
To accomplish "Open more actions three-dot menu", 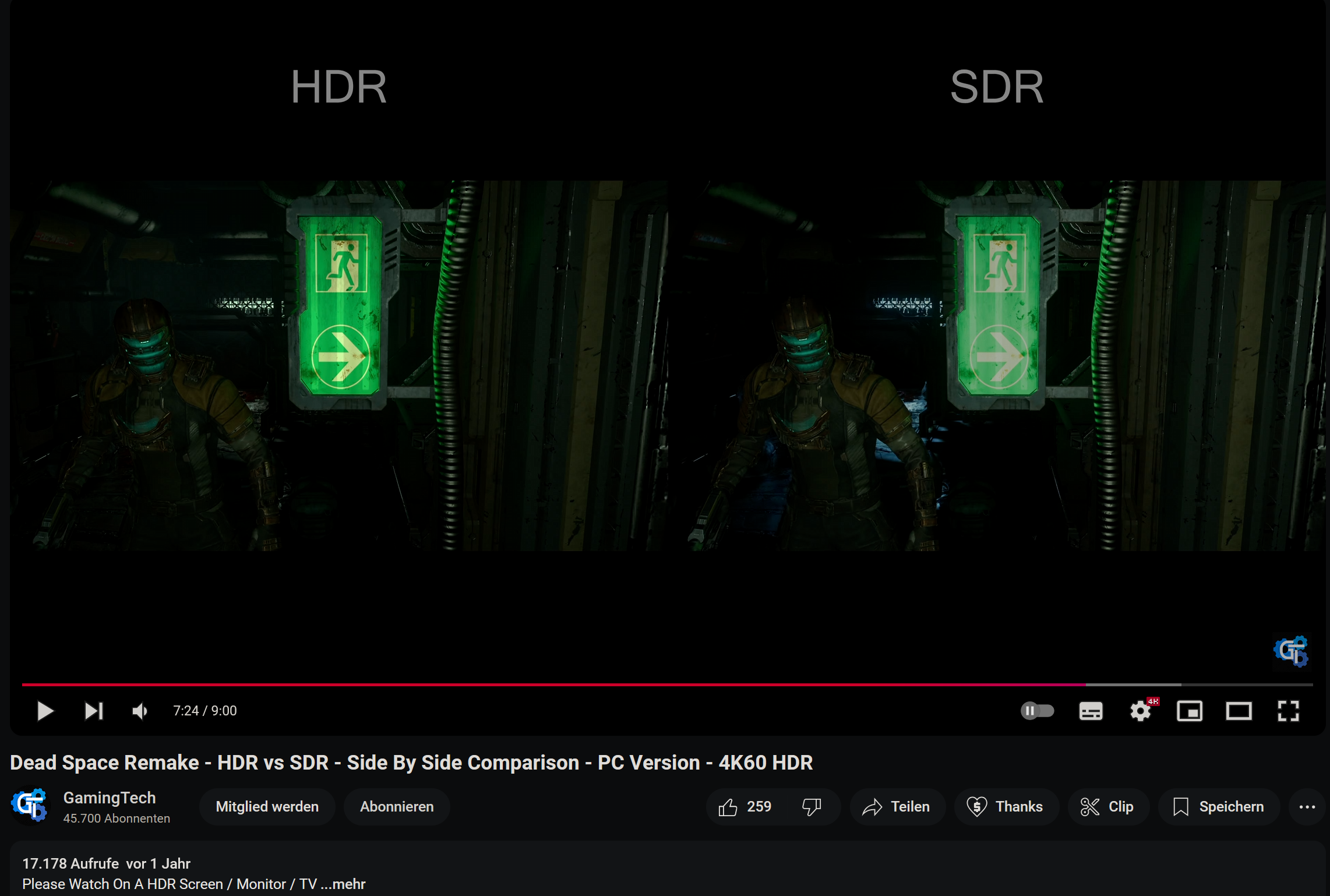I will 1307,807.
